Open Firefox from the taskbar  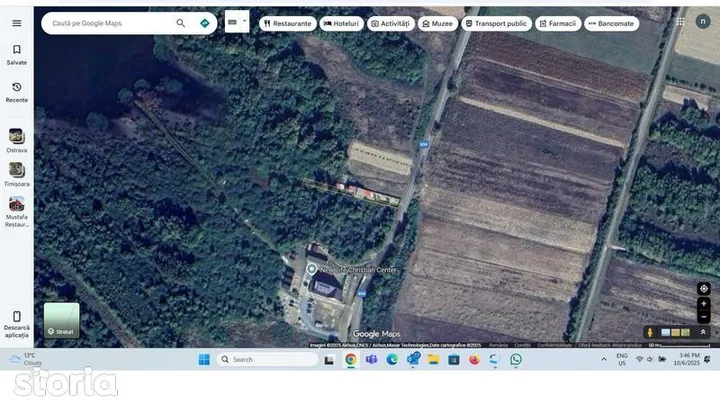pos(474,360)
